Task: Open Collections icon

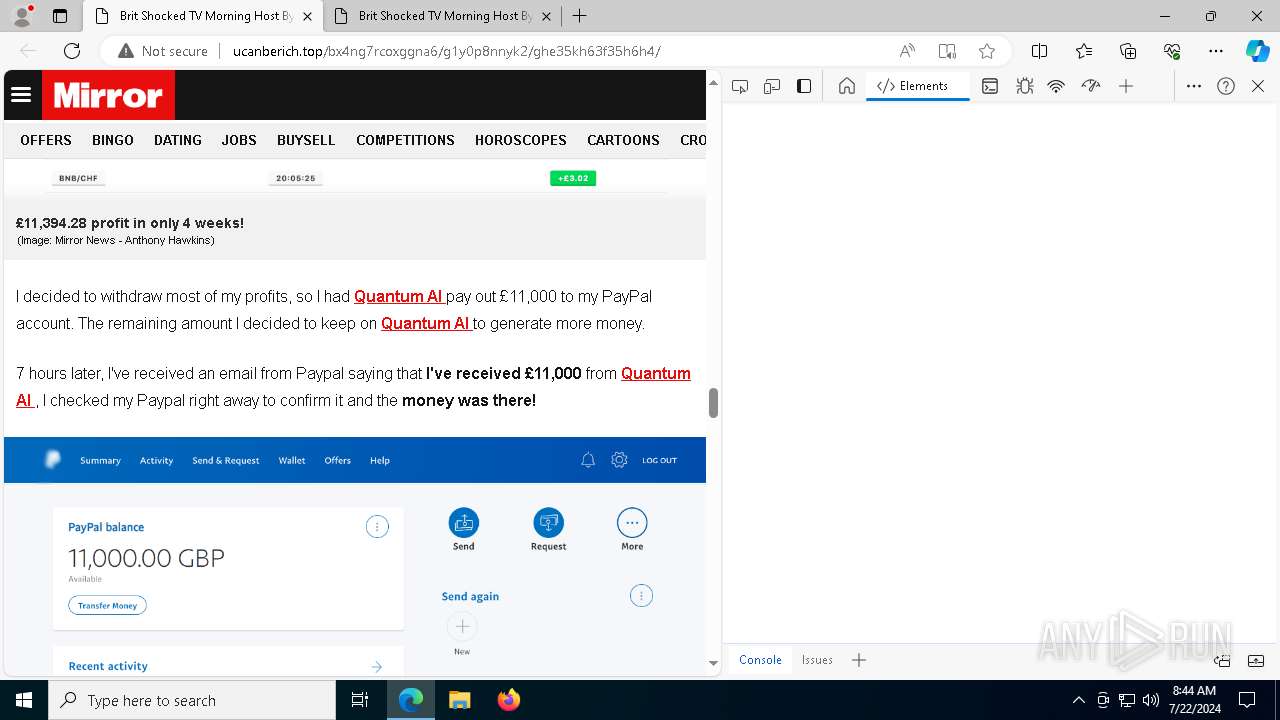Action: (1128, 51)
